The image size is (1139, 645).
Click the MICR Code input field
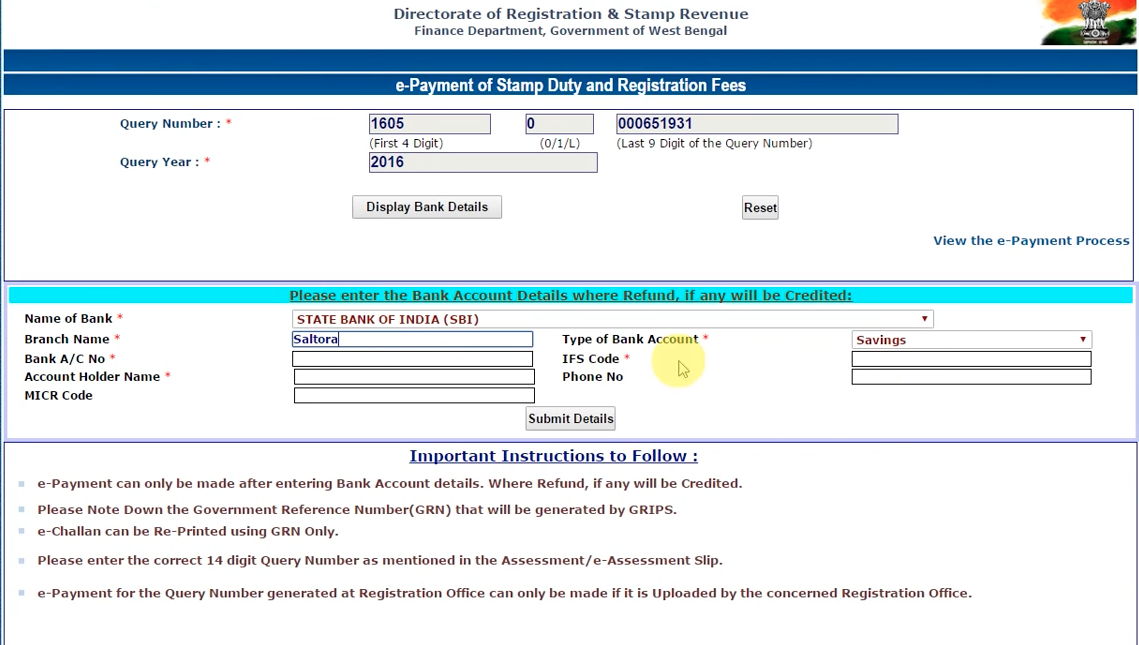[x=414, y=395]
